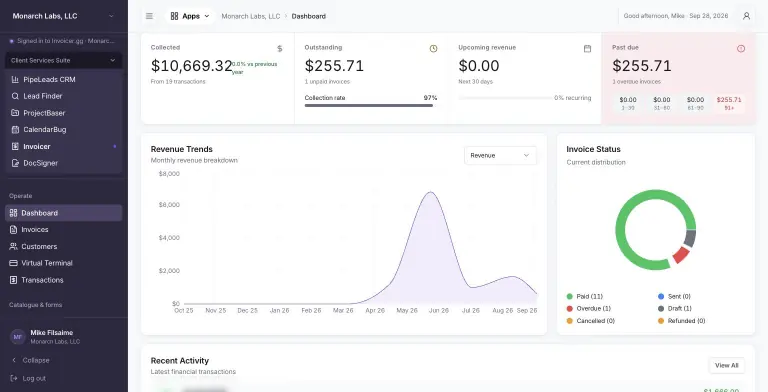Click the blue Sent legend swatch
The height and width of the screenshot is (392, 768).
click(661, 296)
